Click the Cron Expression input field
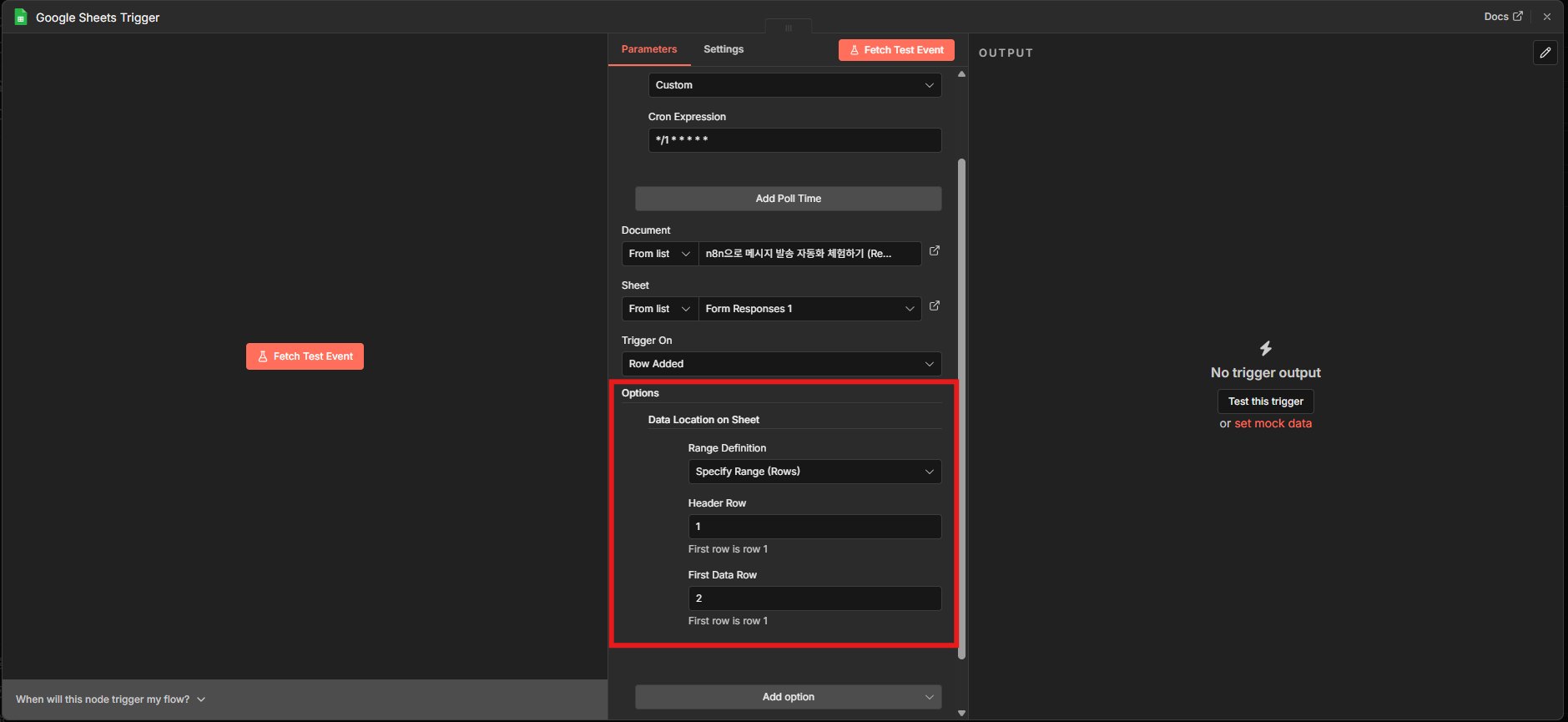Screen dimensions: 1568x722 coord(794,140)
